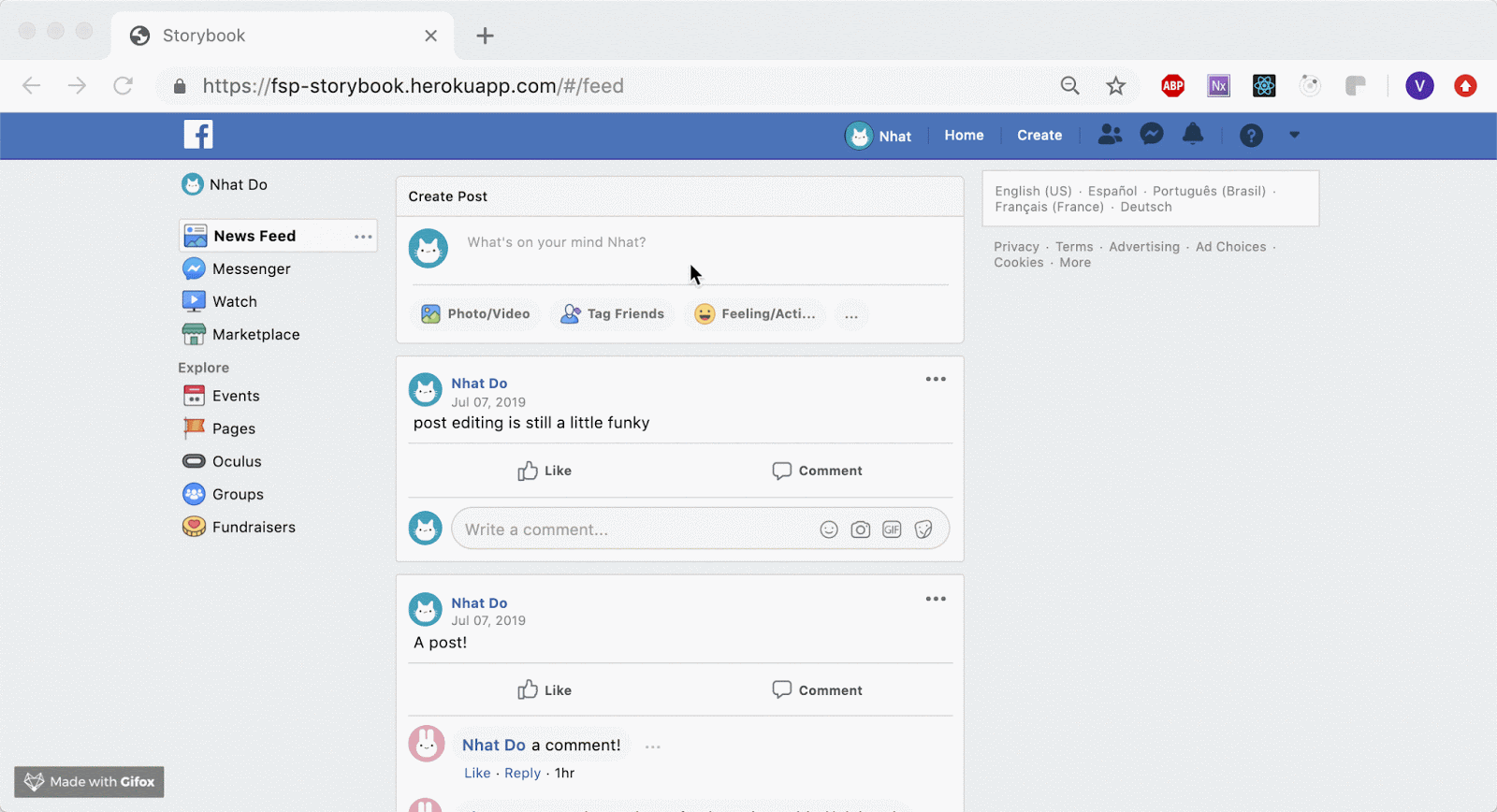This screenshot has height=812, width=1497.
Task: Open Terms footer link
Action: point(1074,247)
